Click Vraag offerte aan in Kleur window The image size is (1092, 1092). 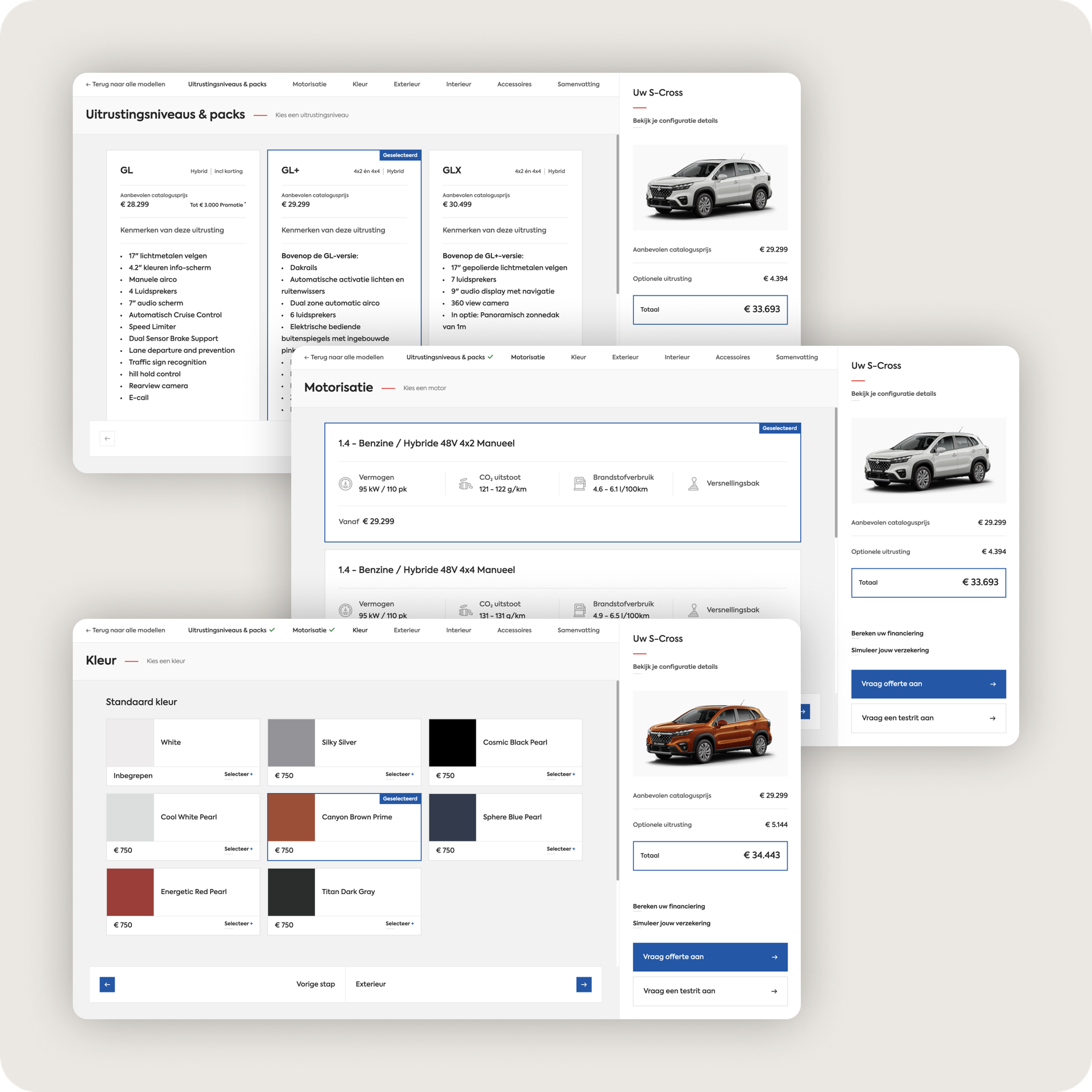click(x=710, y=957)
